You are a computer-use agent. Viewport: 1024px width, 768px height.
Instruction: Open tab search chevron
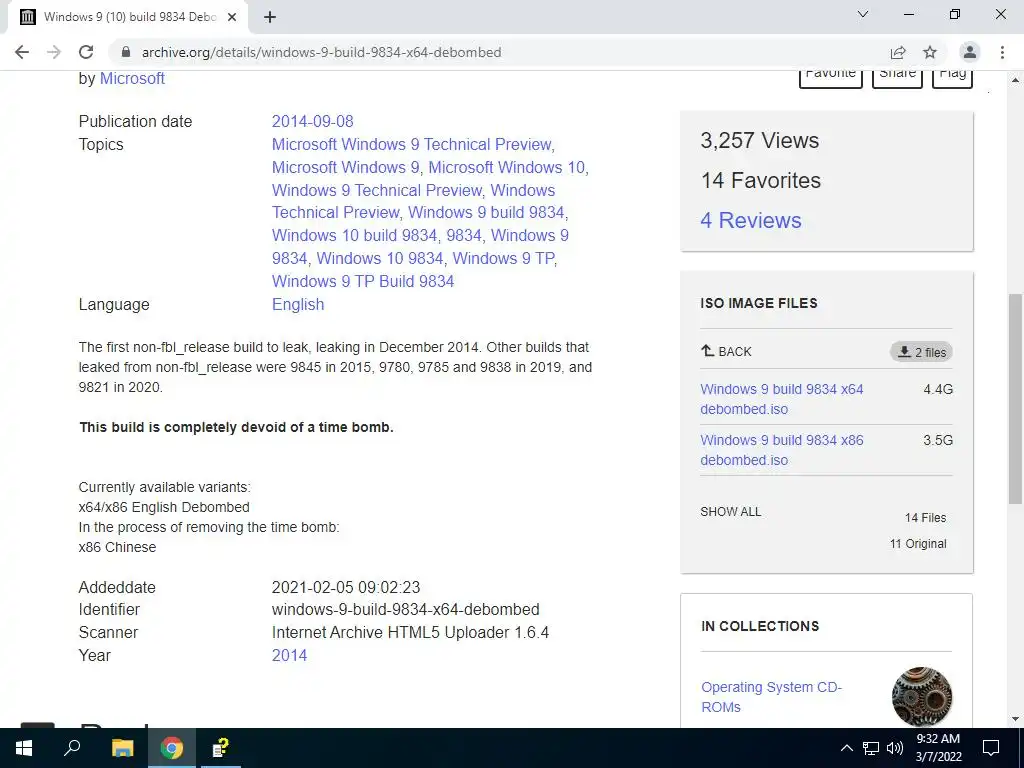863,14
